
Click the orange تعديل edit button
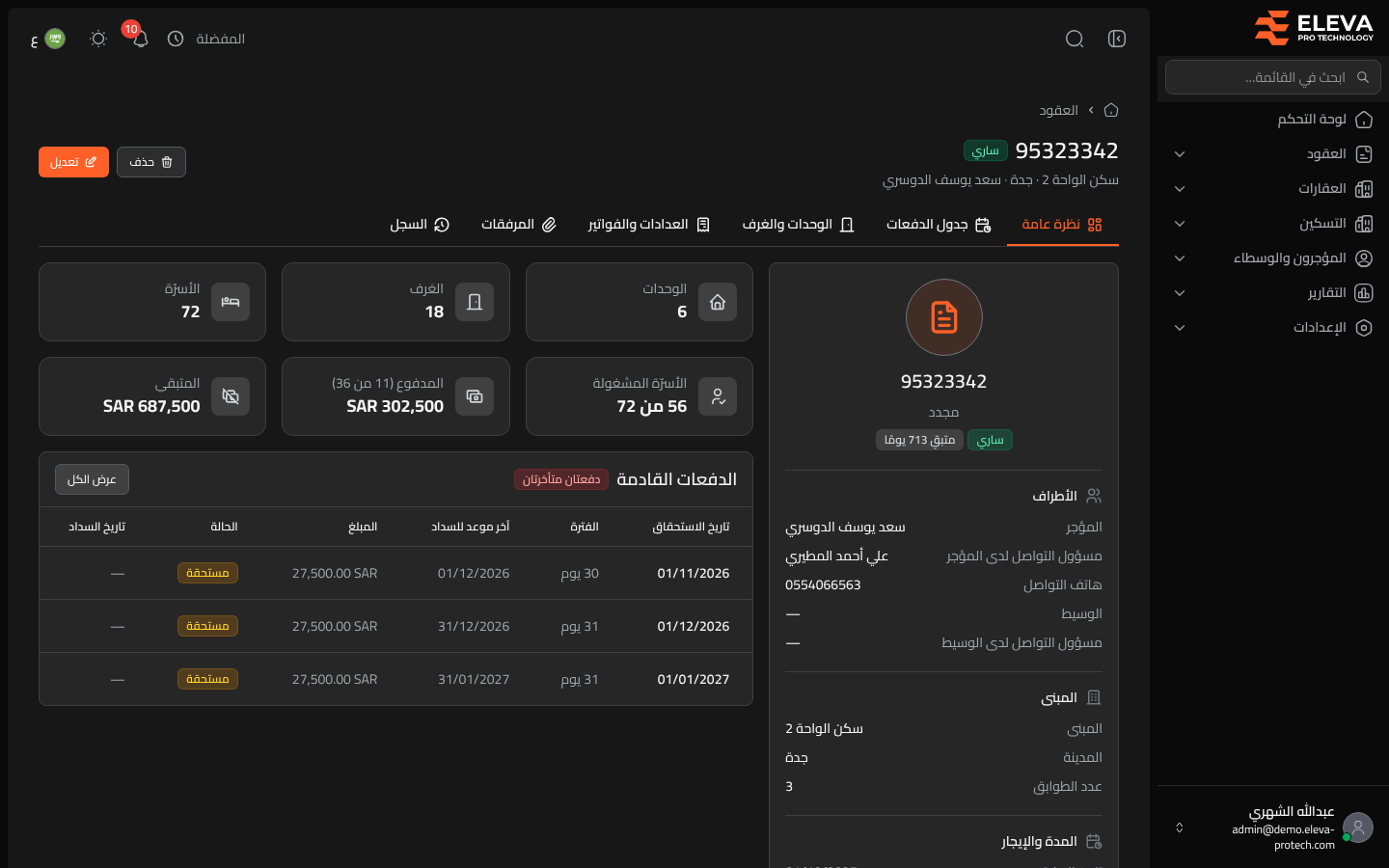(x=73, y=162)
